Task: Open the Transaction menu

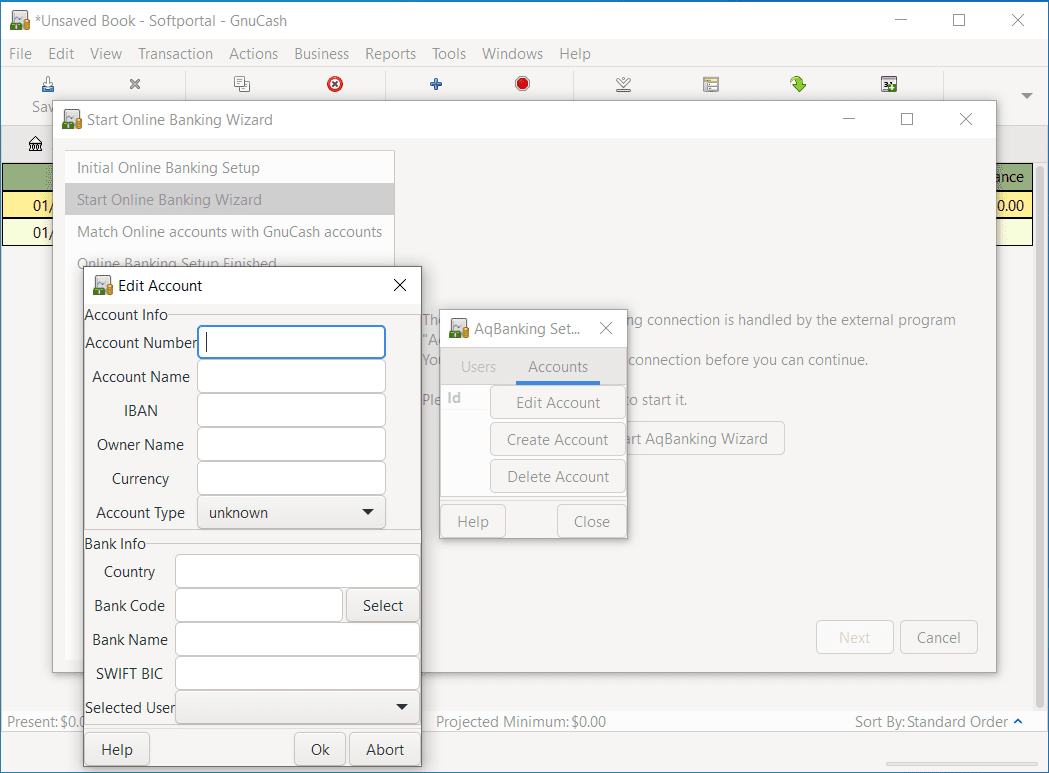Action: (x=175, y=54)
